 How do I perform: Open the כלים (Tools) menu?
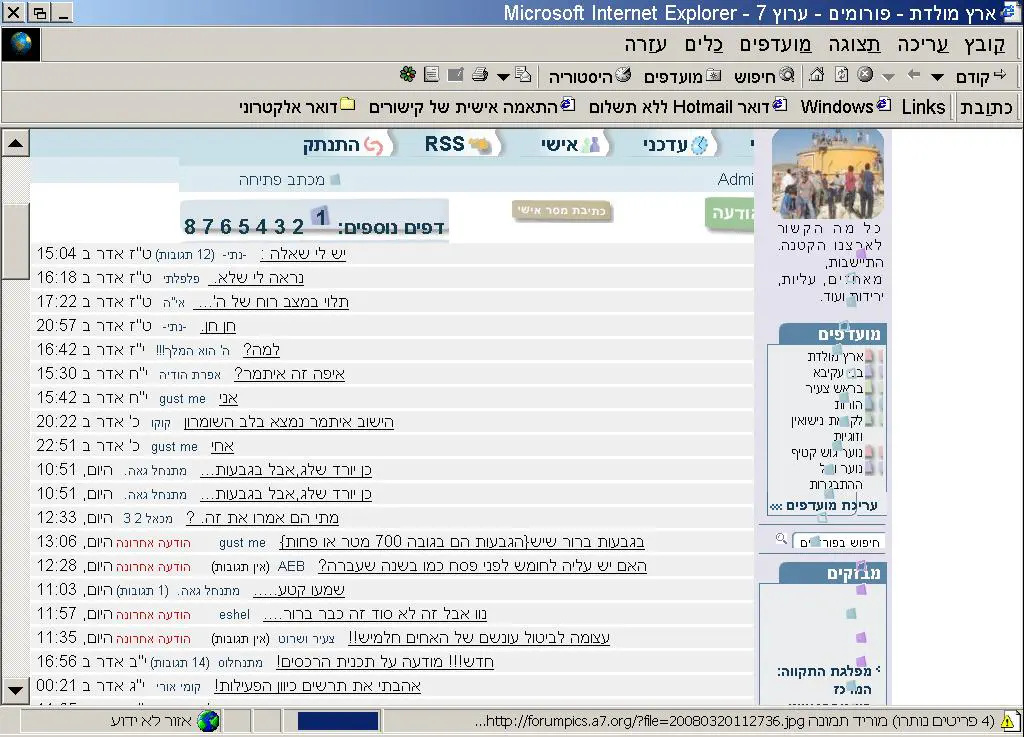click(704, 44)
